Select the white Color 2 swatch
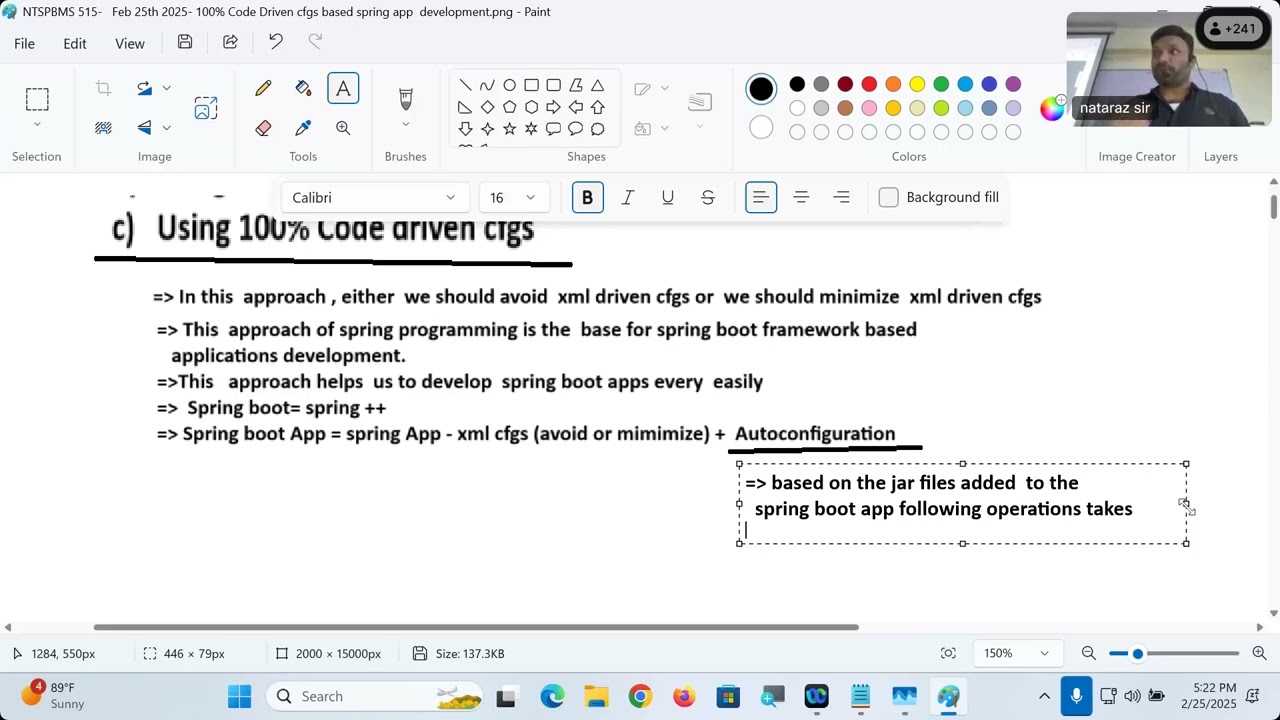 point(761,128)
